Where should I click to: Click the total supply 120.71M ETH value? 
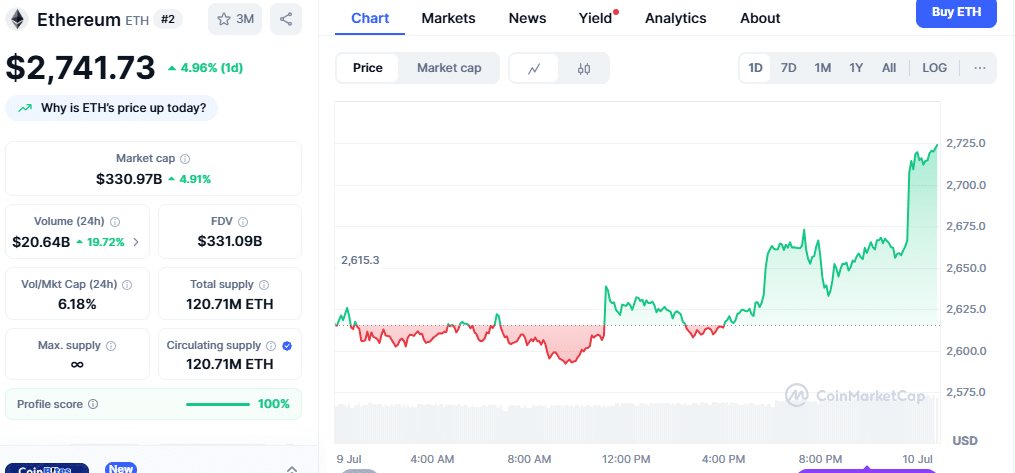(x=230, y=304)
